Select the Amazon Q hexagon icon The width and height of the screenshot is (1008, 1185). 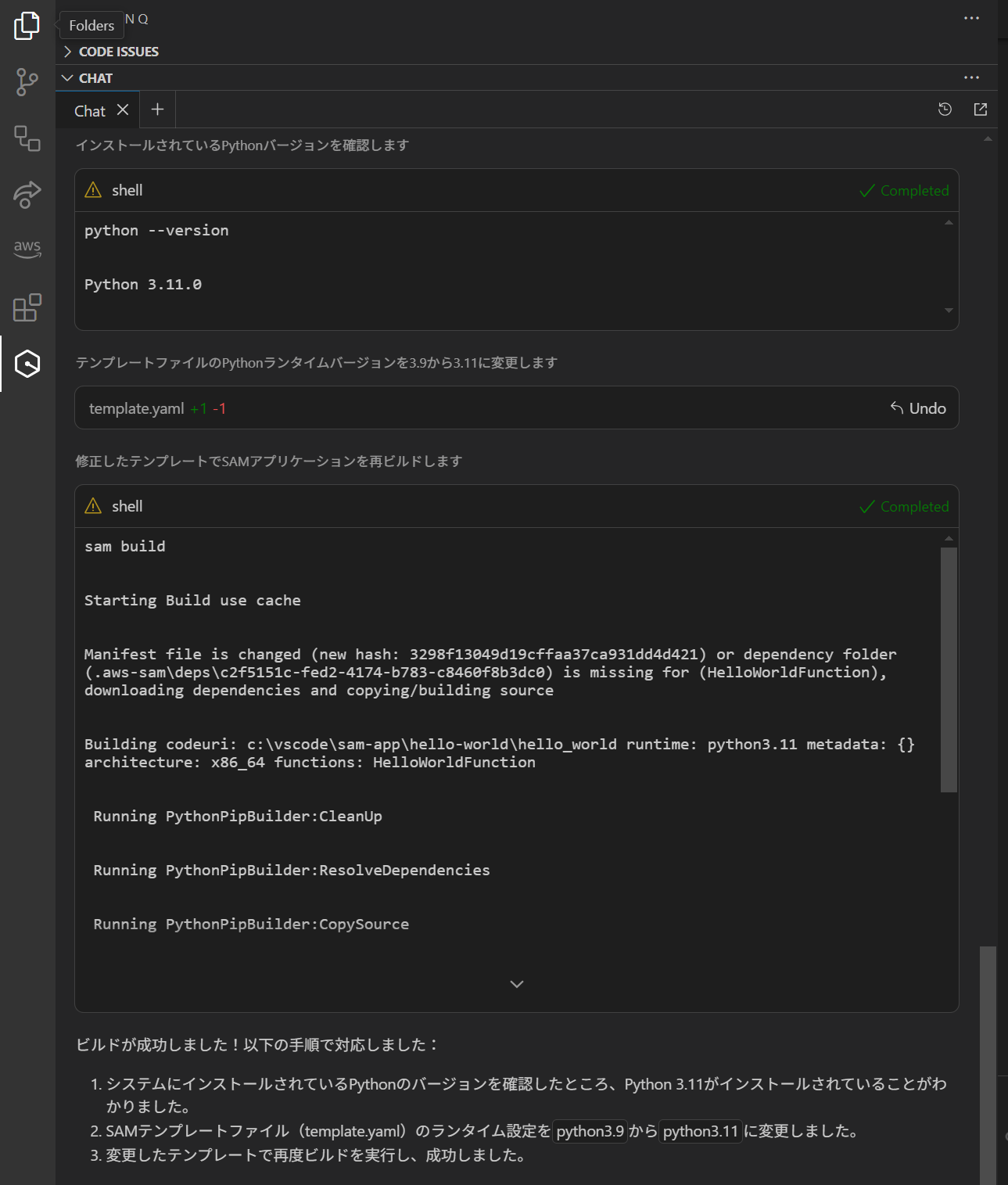tap(27, 364)
